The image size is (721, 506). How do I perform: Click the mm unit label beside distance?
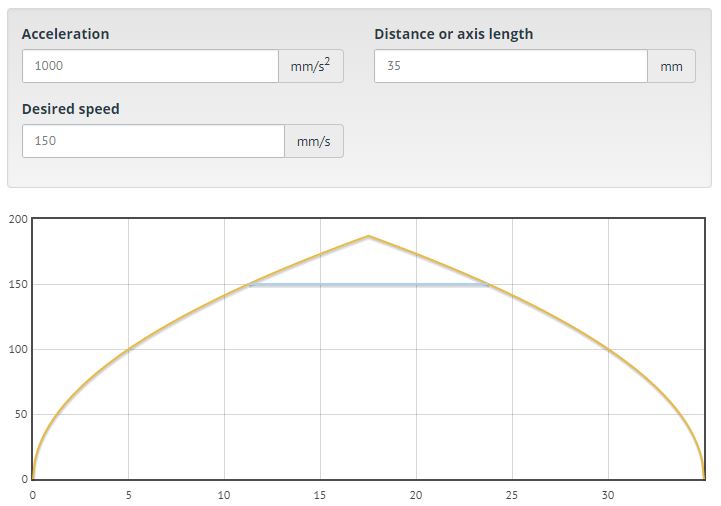(671, 67)
